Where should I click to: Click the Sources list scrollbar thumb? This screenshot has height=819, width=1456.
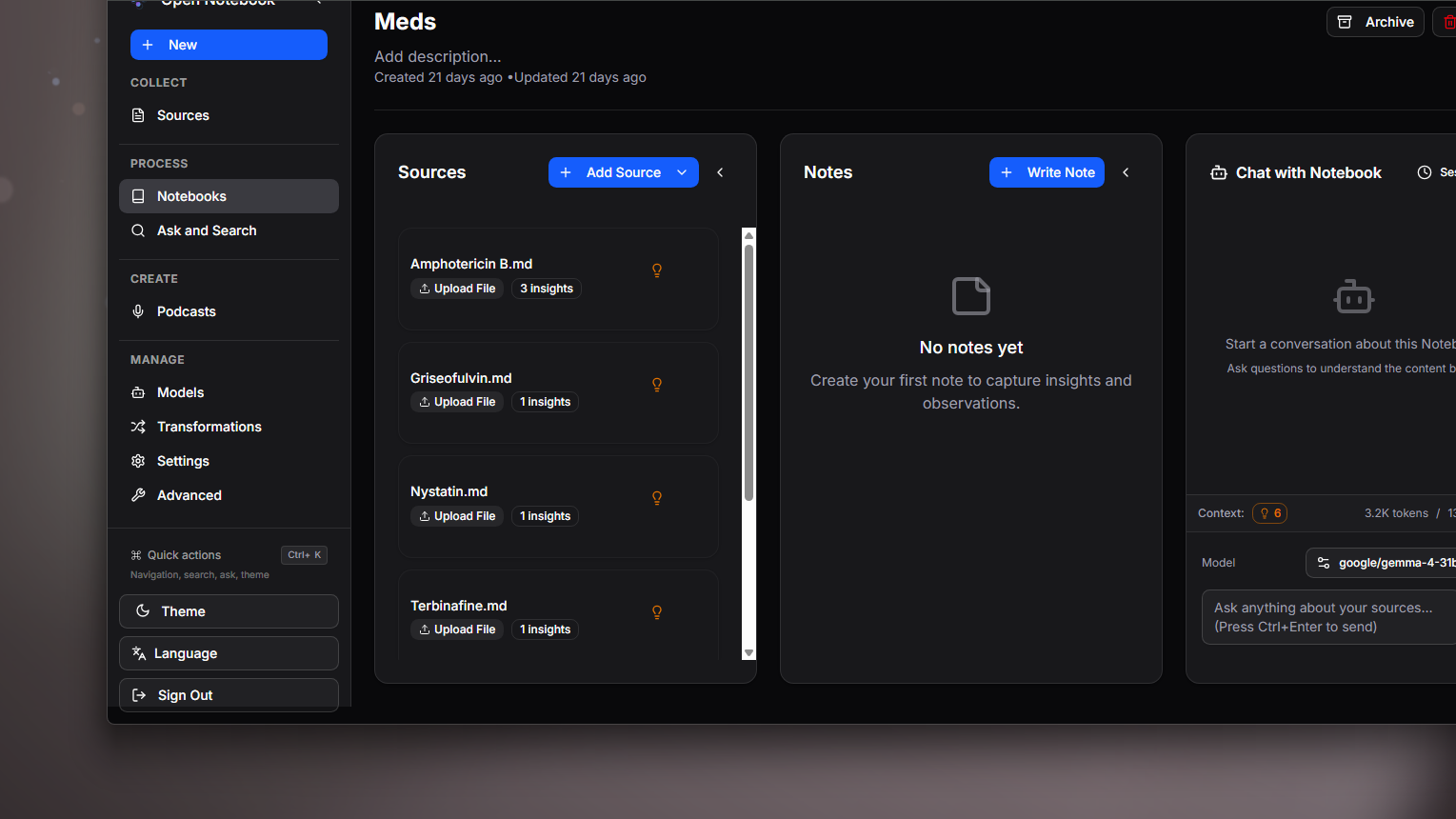[748, 372]
